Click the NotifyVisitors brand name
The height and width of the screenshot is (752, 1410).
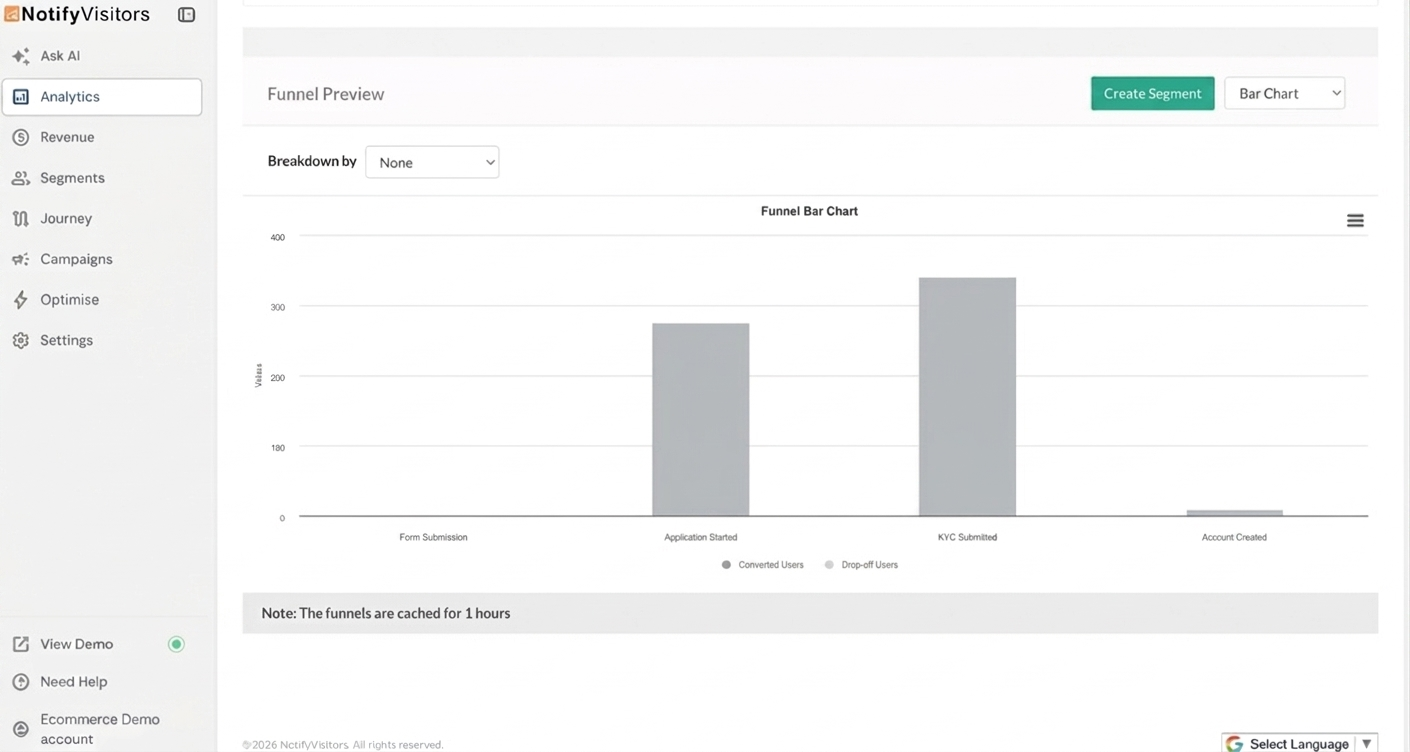[85, 14]
